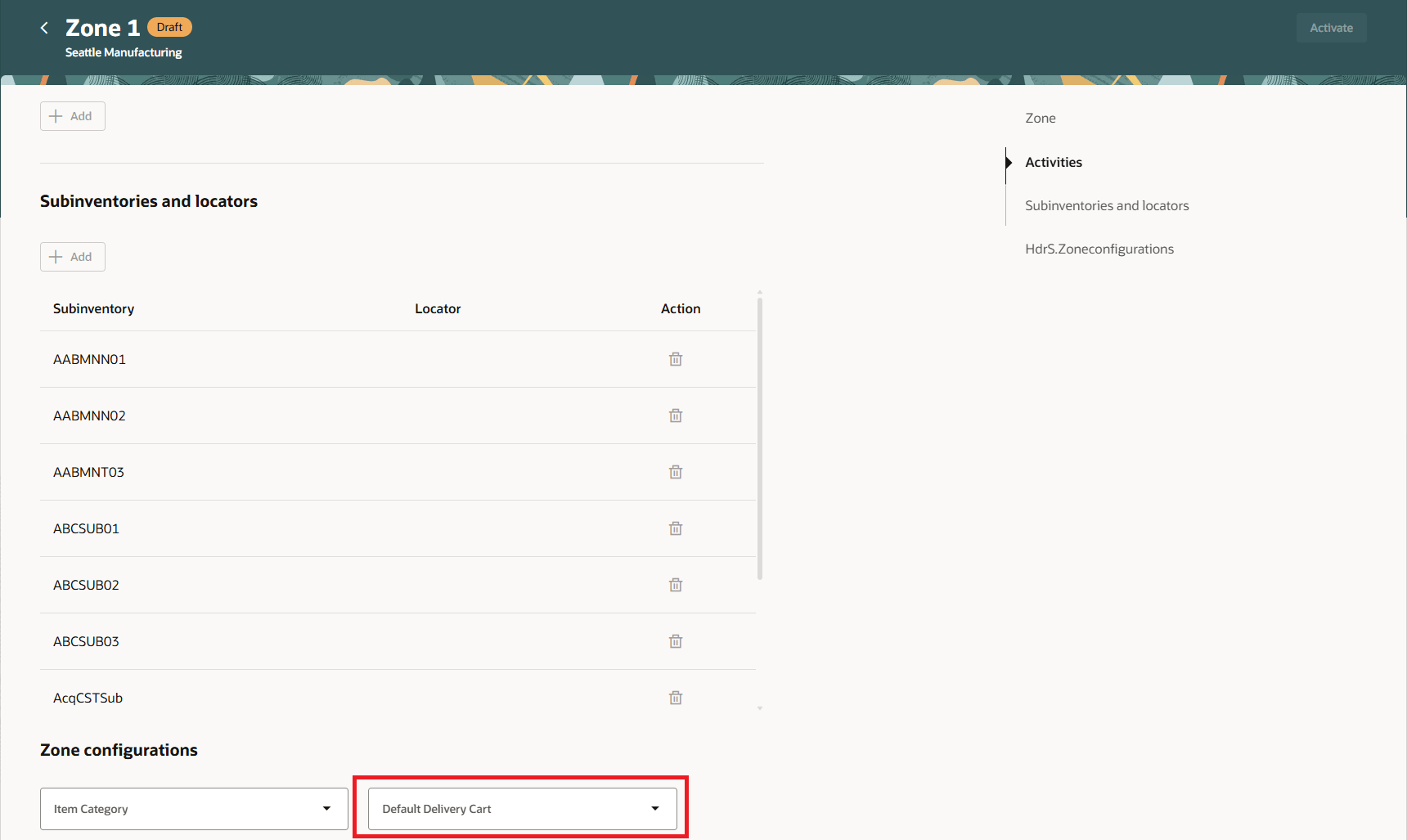The image size is (1407, 840).
Task: Remove ABCSUB01 using its trash icon
Action: point(676,528)
